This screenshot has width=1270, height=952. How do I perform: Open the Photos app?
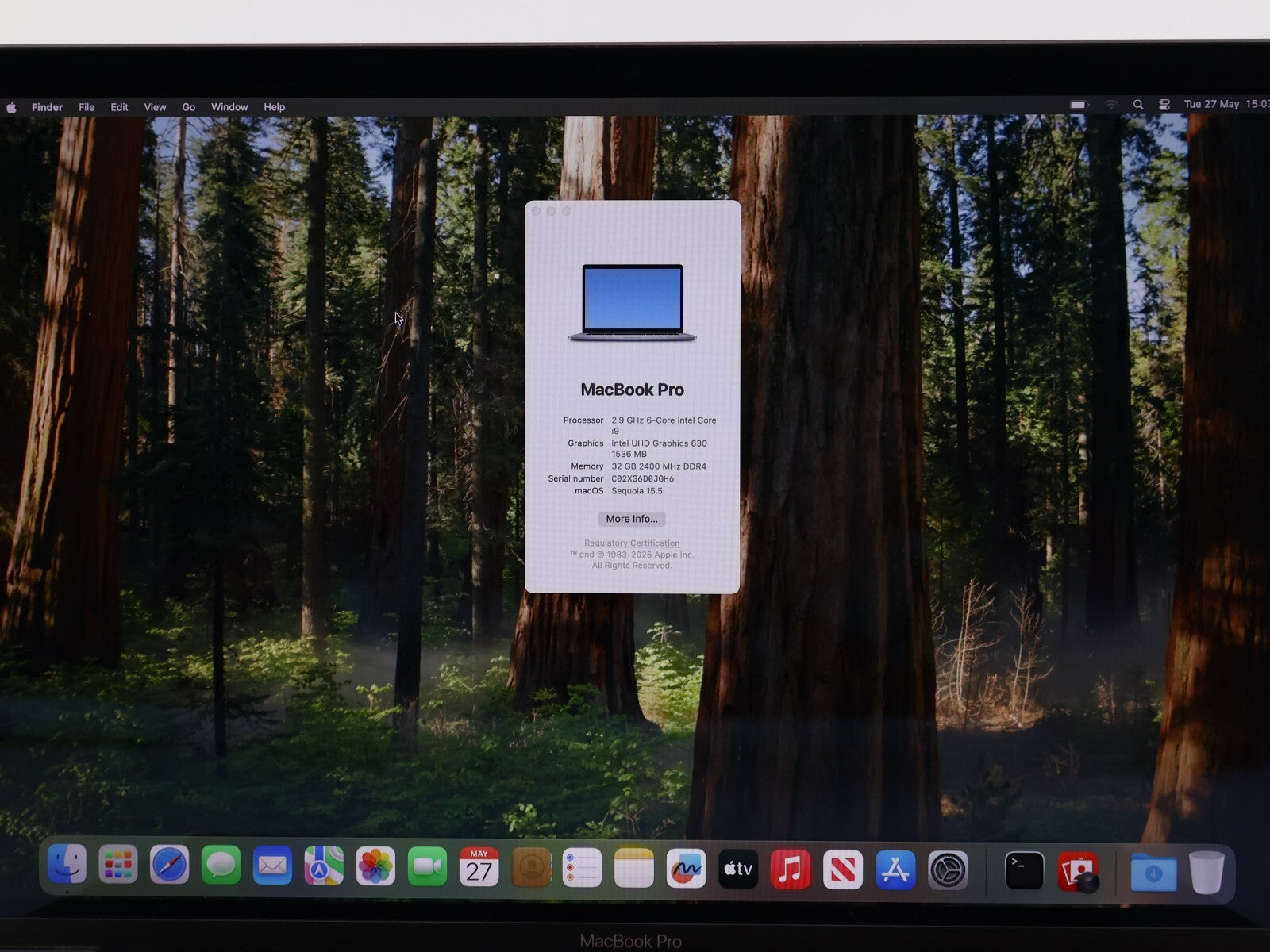[375, 866]
